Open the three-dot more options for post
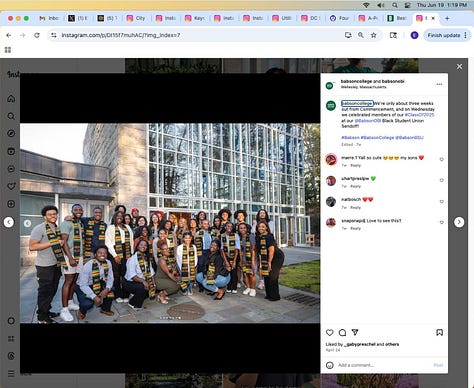The width and height of the screenshot is (474, 388). (439, 84)
